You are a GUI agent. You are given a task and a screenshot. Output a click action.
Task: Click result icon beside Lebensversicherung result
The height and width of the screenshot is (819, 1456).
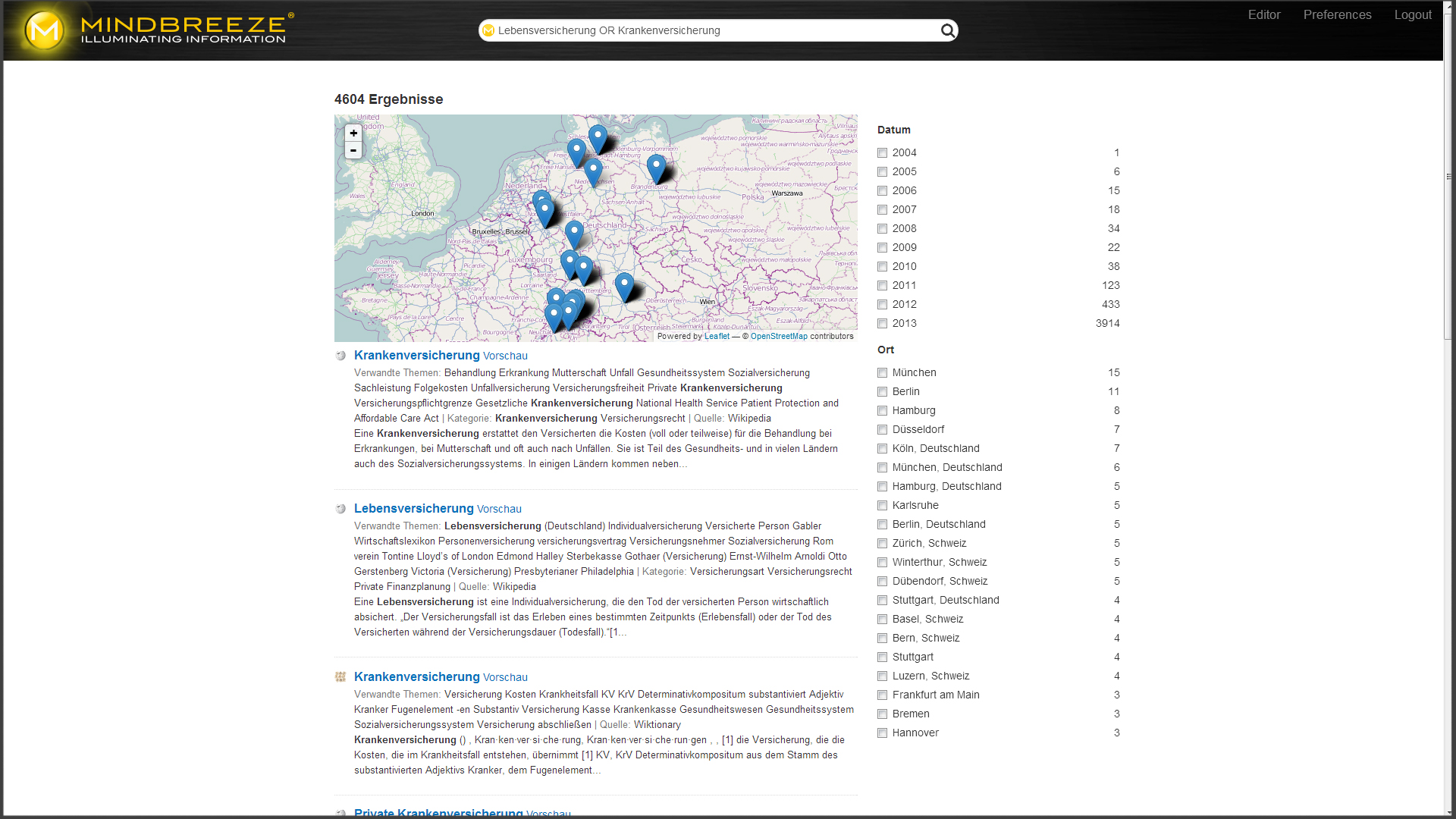[x=340, y=509]
